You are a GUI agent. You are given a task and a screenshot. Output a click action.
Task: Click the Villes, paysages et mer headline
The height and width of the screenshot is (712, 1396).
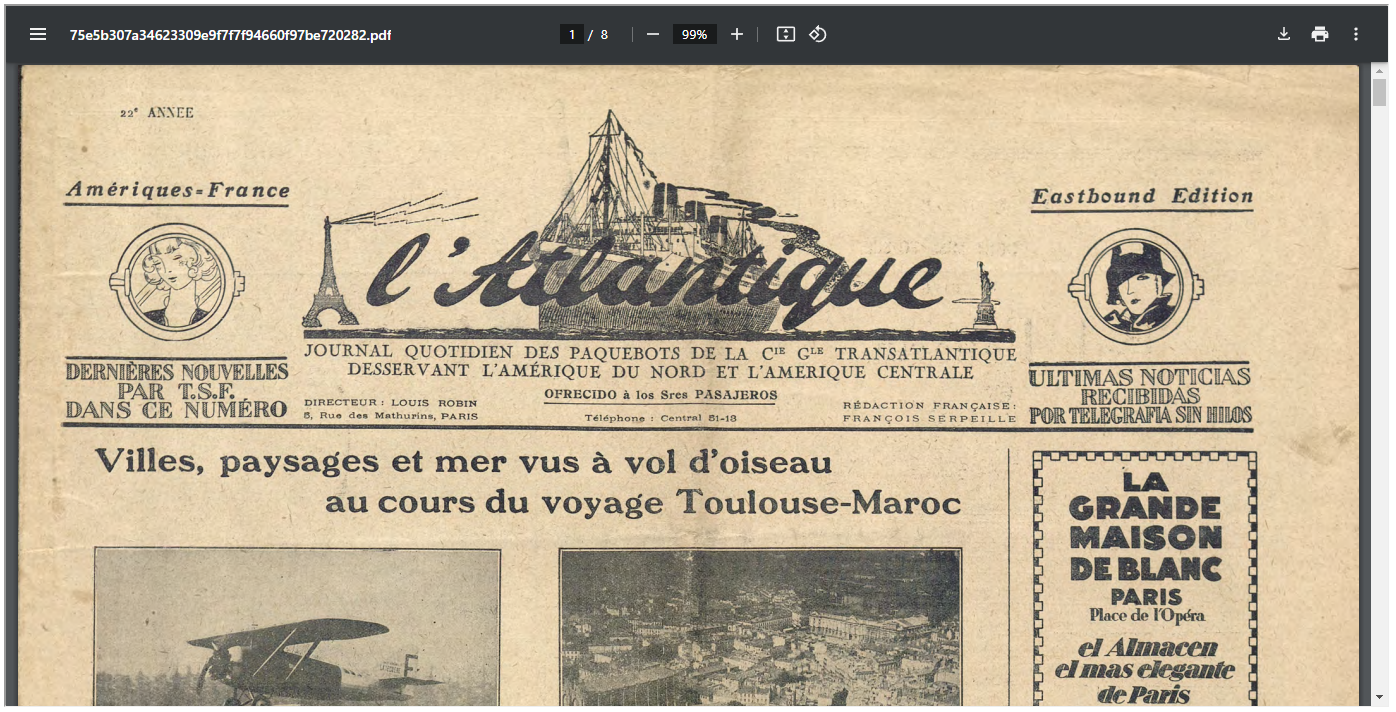(463, 462)
